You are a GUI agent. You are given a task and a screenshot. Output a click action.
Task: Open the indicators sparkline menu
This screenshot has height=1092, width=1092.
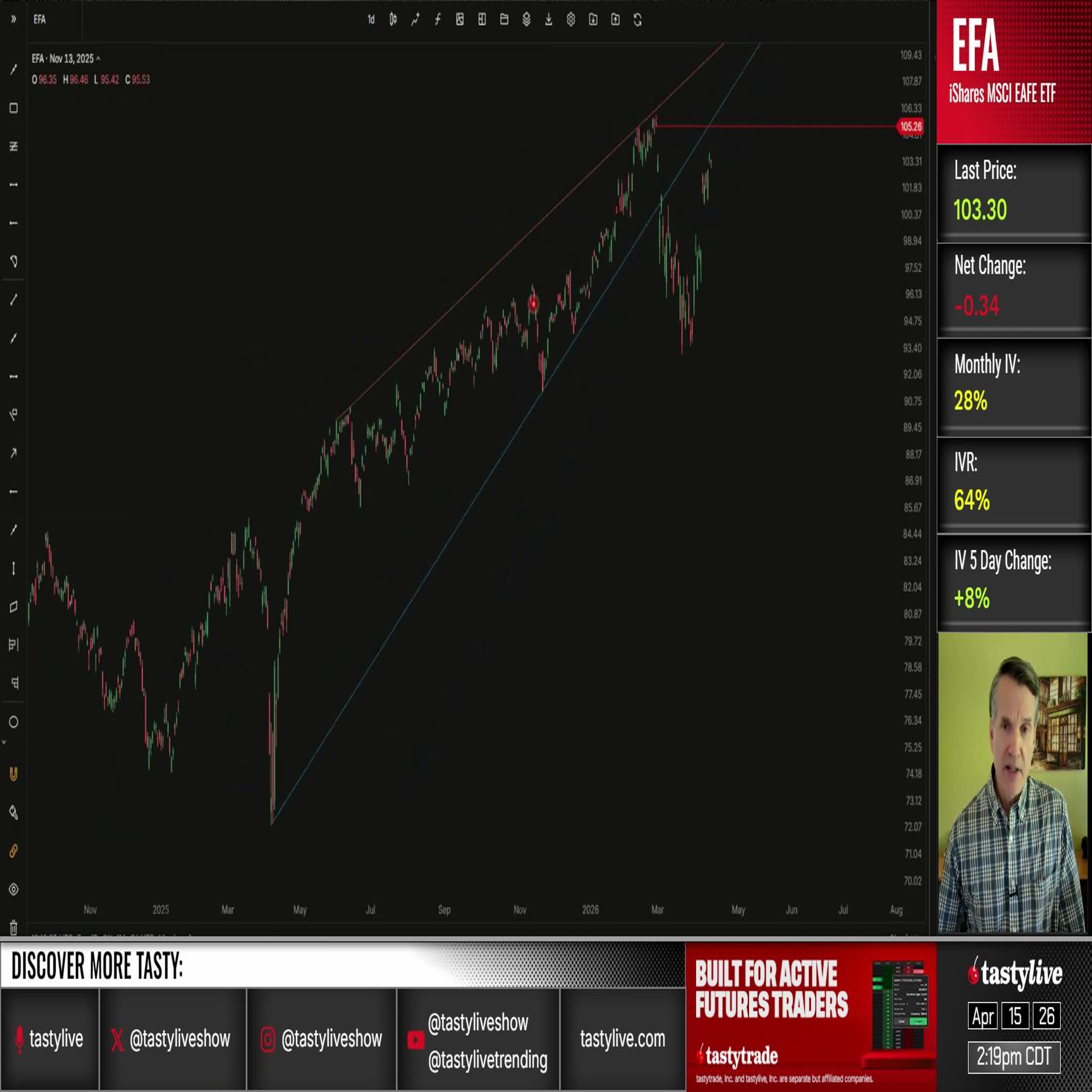click(415, 20)
